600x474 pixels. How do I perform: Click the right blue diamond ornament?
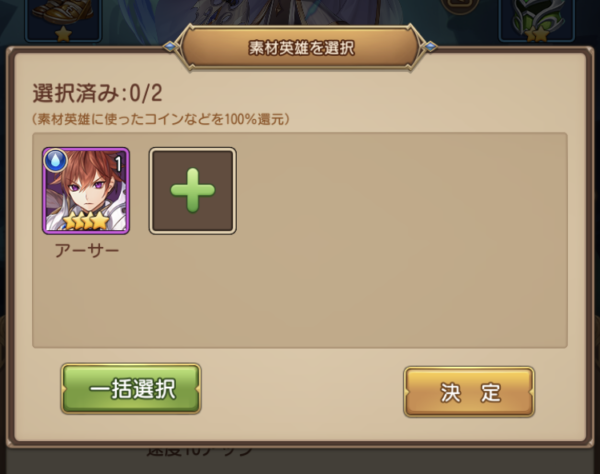click(x=431, y=47)
